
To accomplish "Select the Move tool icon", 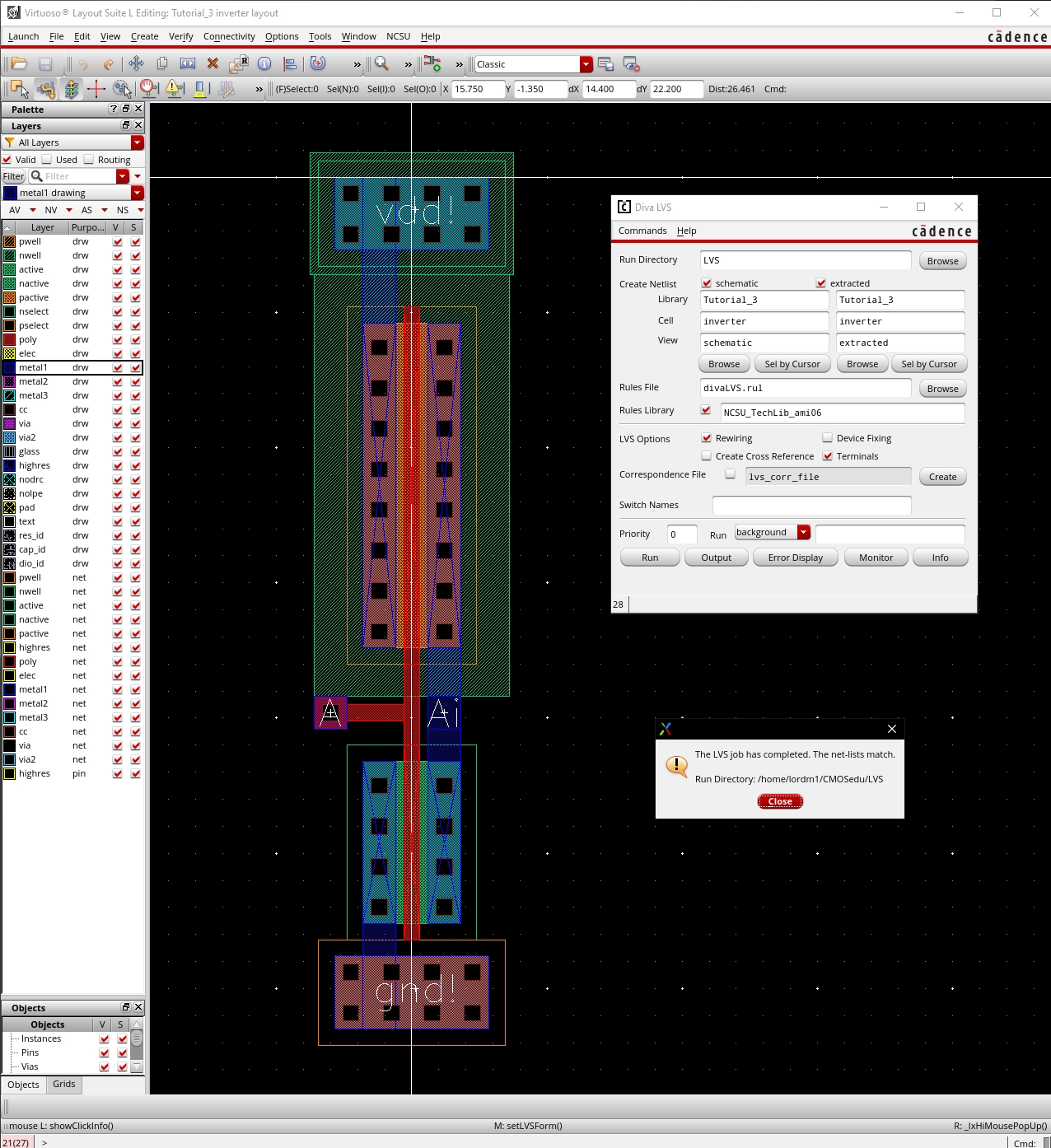I will tap(136, 64).
